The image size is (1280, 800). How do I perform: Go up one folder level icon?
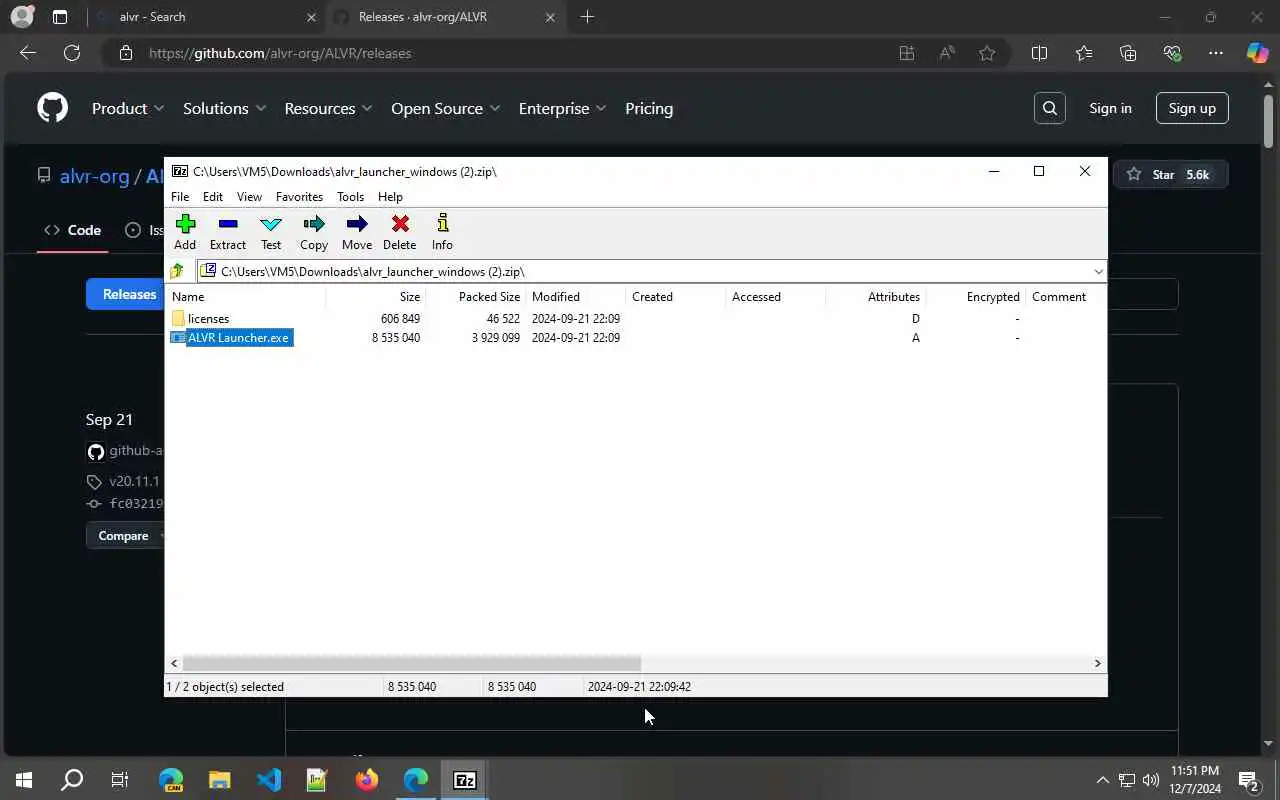tap(177, 271)
